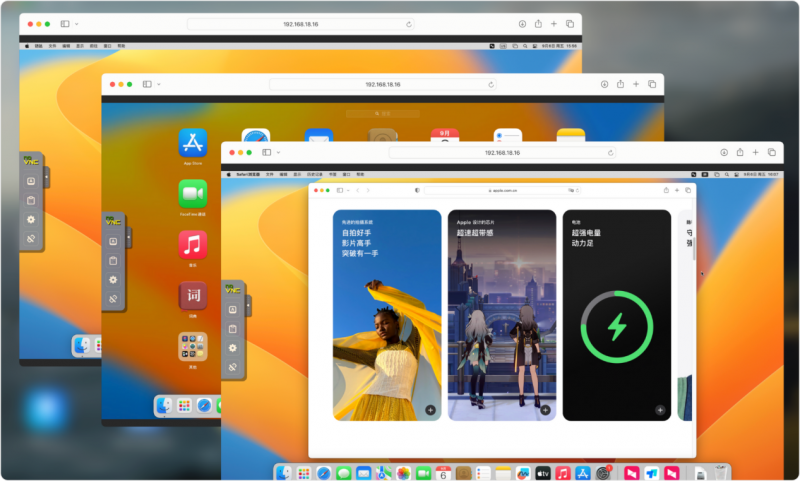Open Safari浏览器 menu in front window remote menu bar
The image size is (800, 481).
(248, 174)
